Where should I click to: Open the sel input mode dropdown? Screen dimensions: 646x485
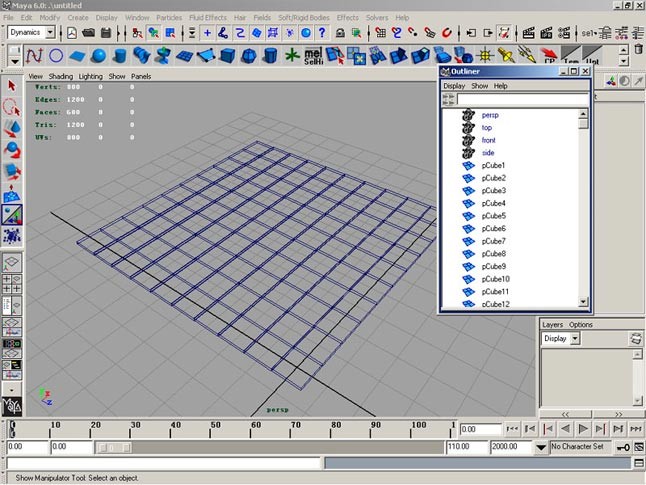[589, 33]
